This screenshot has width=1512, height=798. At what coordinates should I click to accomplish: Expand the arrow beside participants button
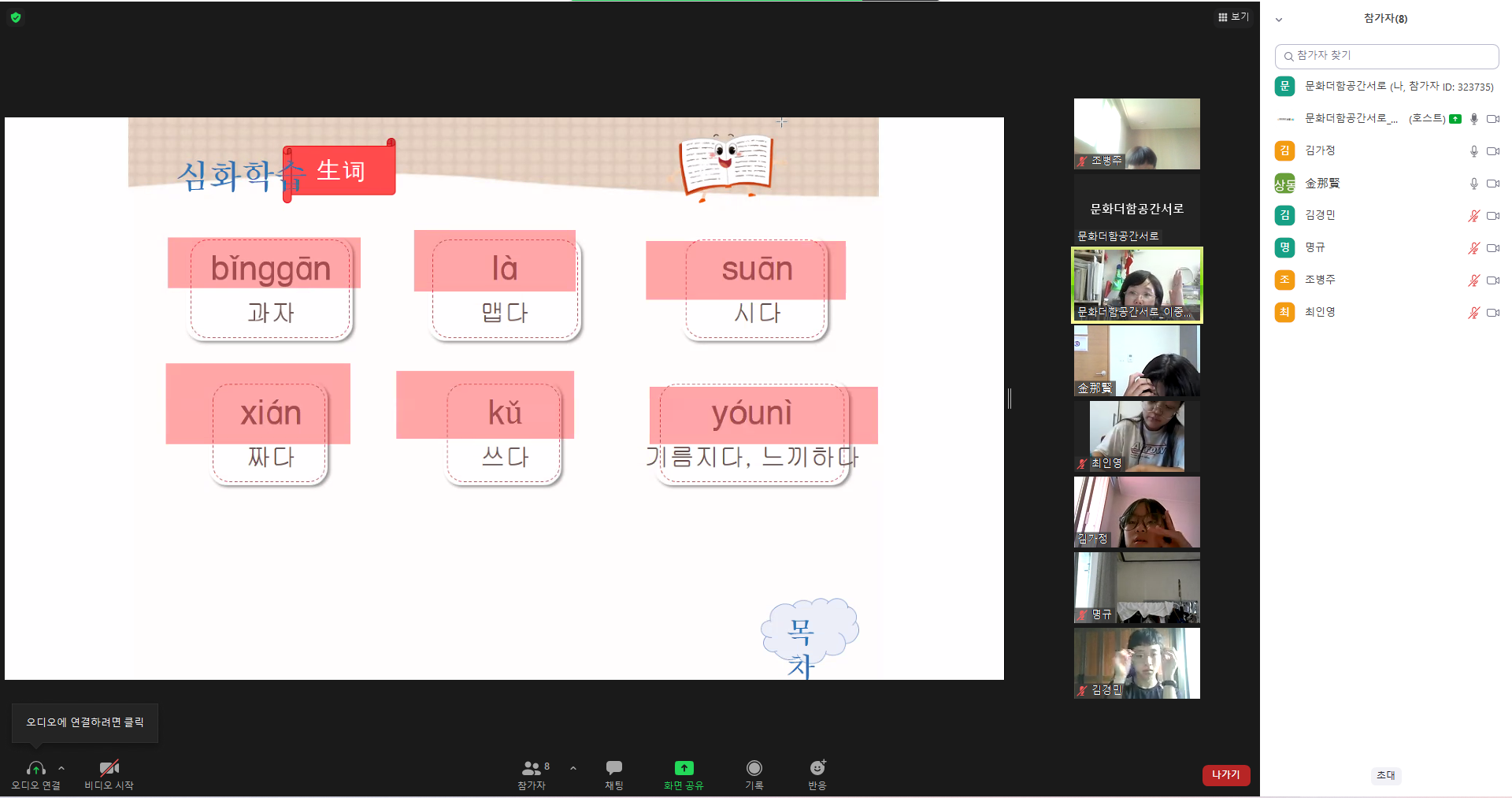tap(573, 768)
